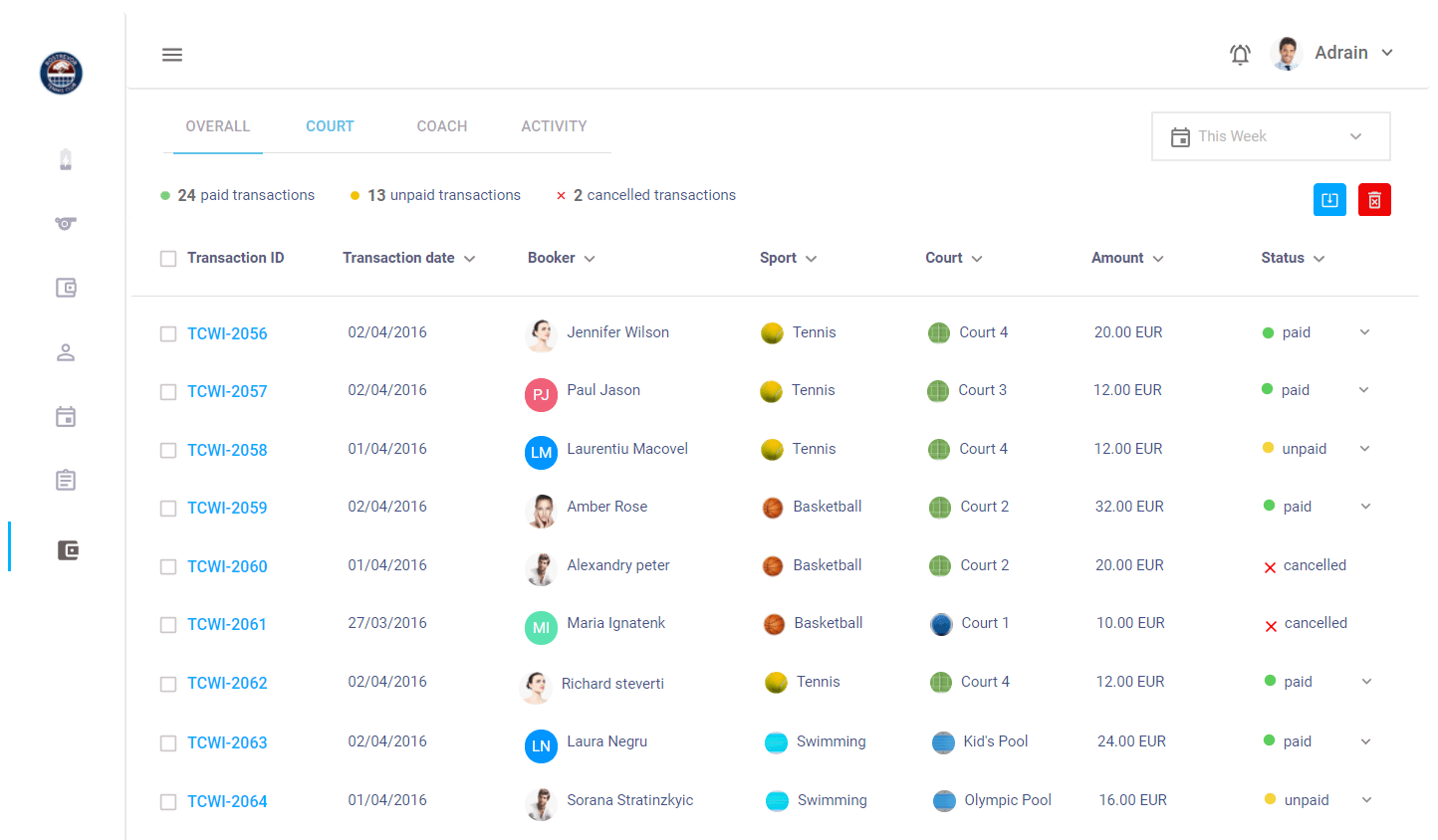Screen dimensions: 1438x840
Task: Click the blue download export button
Action: coord(1329,200)
